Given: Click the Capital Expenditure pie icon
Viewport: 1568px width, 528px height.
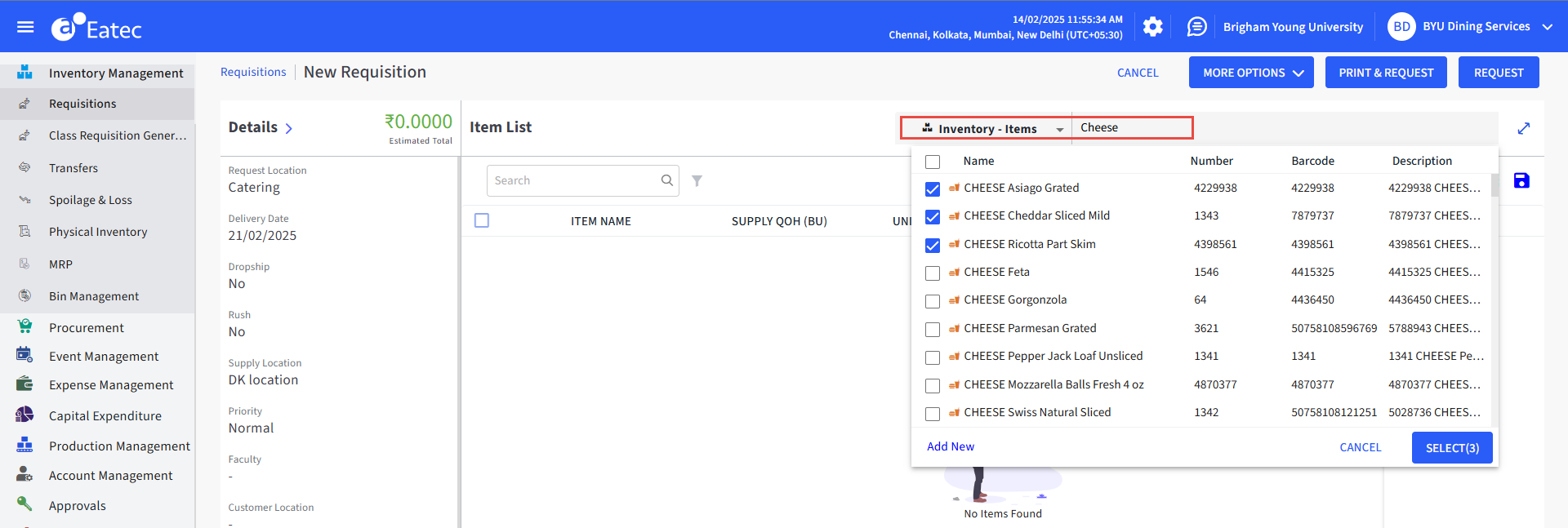Looking at the screenshot, I should (x=25, y=415).
